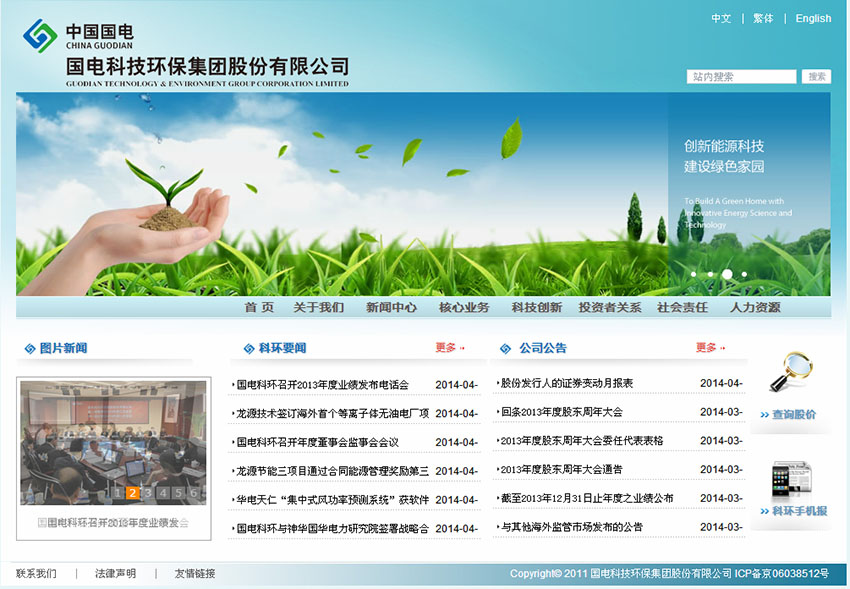Viewport: 850px width, 589px height.
Task: Open the 关于我们 navigation menu
Action: coord(318,308)
